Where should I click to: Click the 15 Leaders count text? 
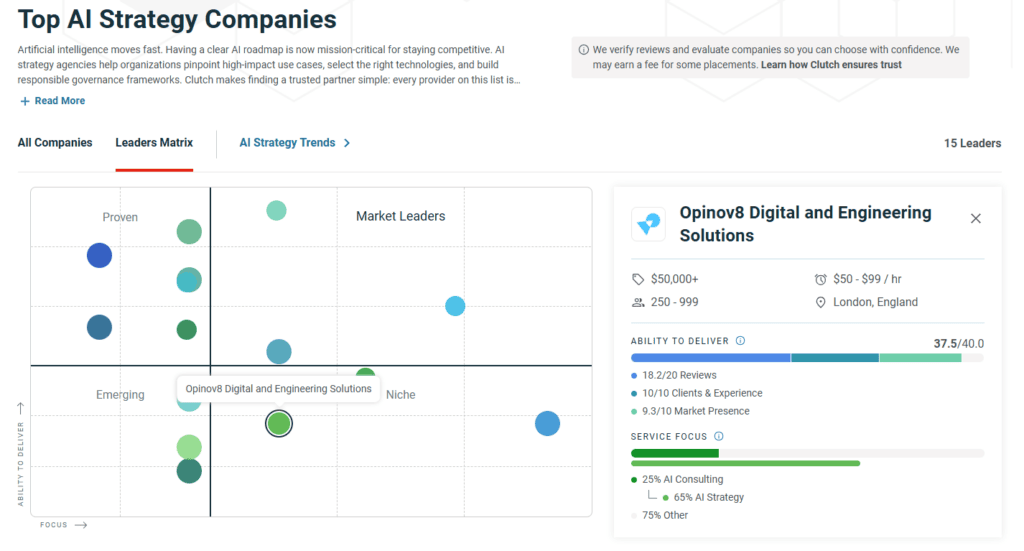972,143
